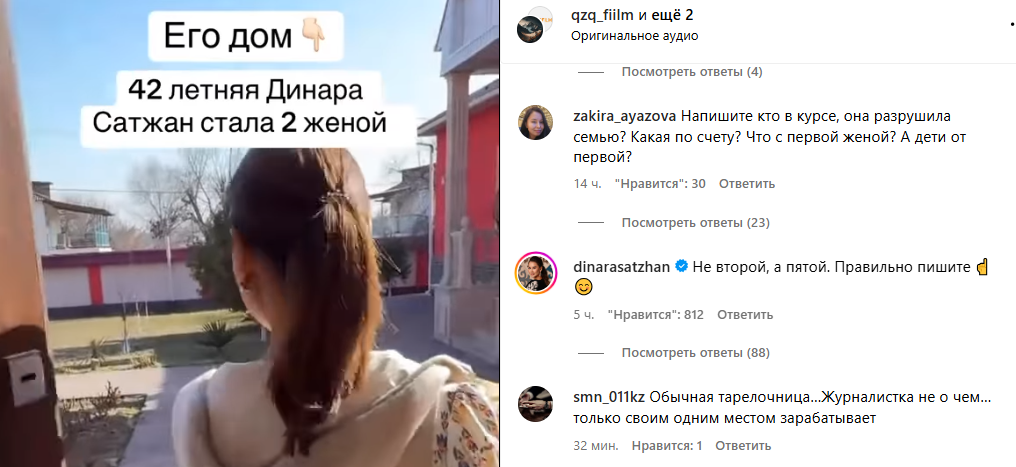Click smn_011kz's profile avatar
The image size is (1016, 467).
tap(535, 404)
